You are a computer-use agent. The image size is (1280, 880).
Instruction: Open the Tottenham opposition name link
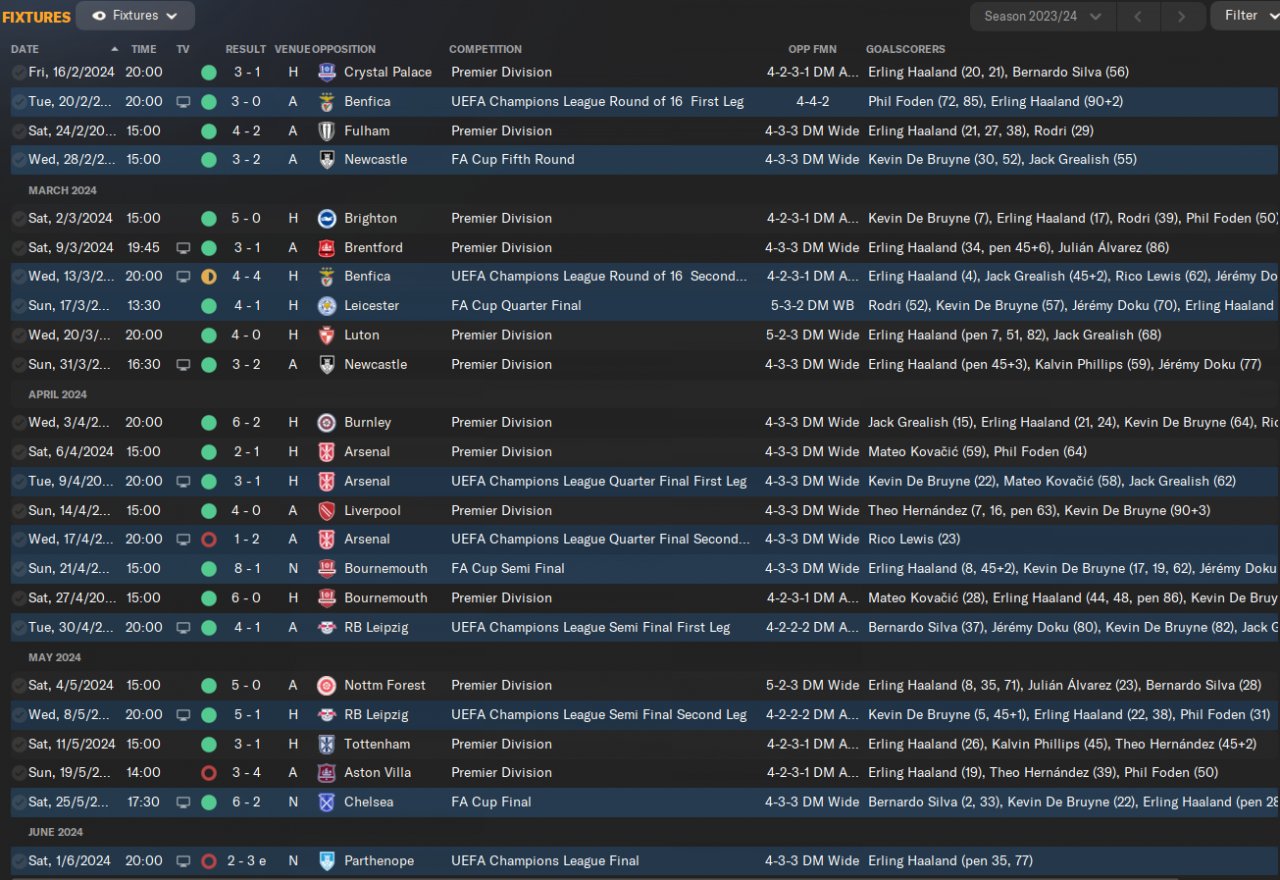pyautogui.click(x=377, y=744)
